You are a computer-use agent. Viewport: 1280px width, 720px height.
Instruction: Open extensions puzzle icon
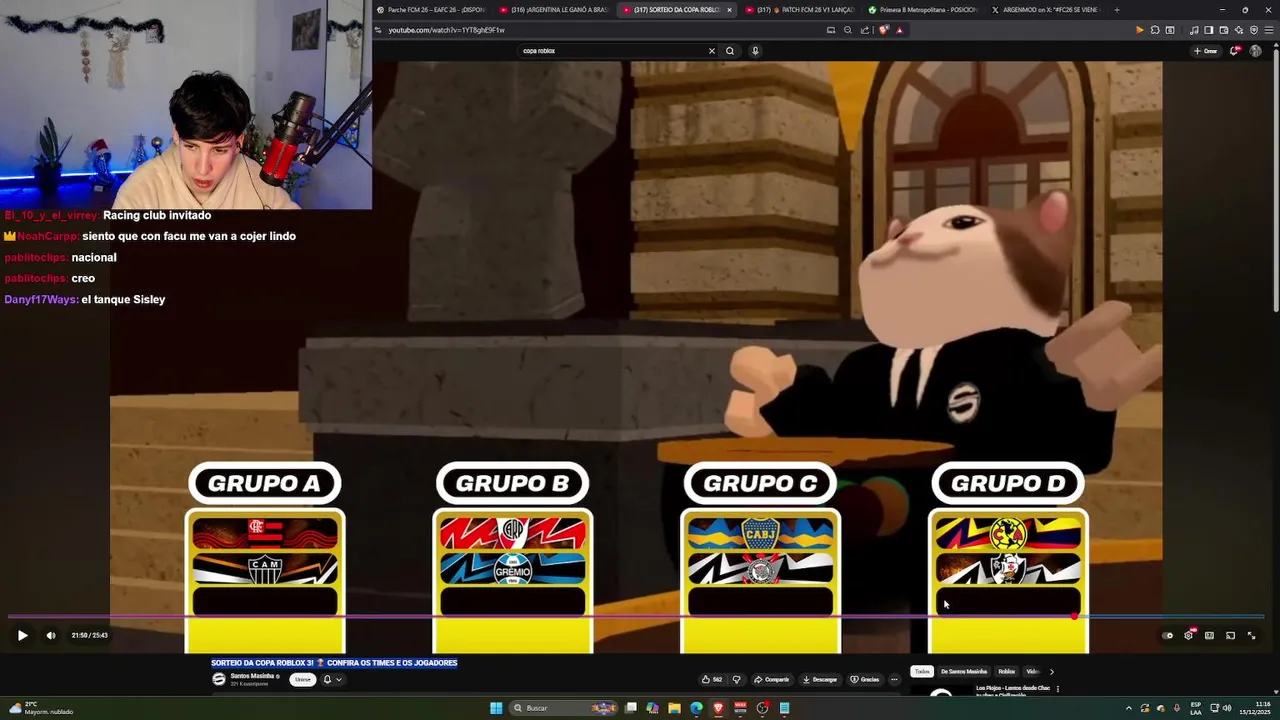coord(1155,30)
